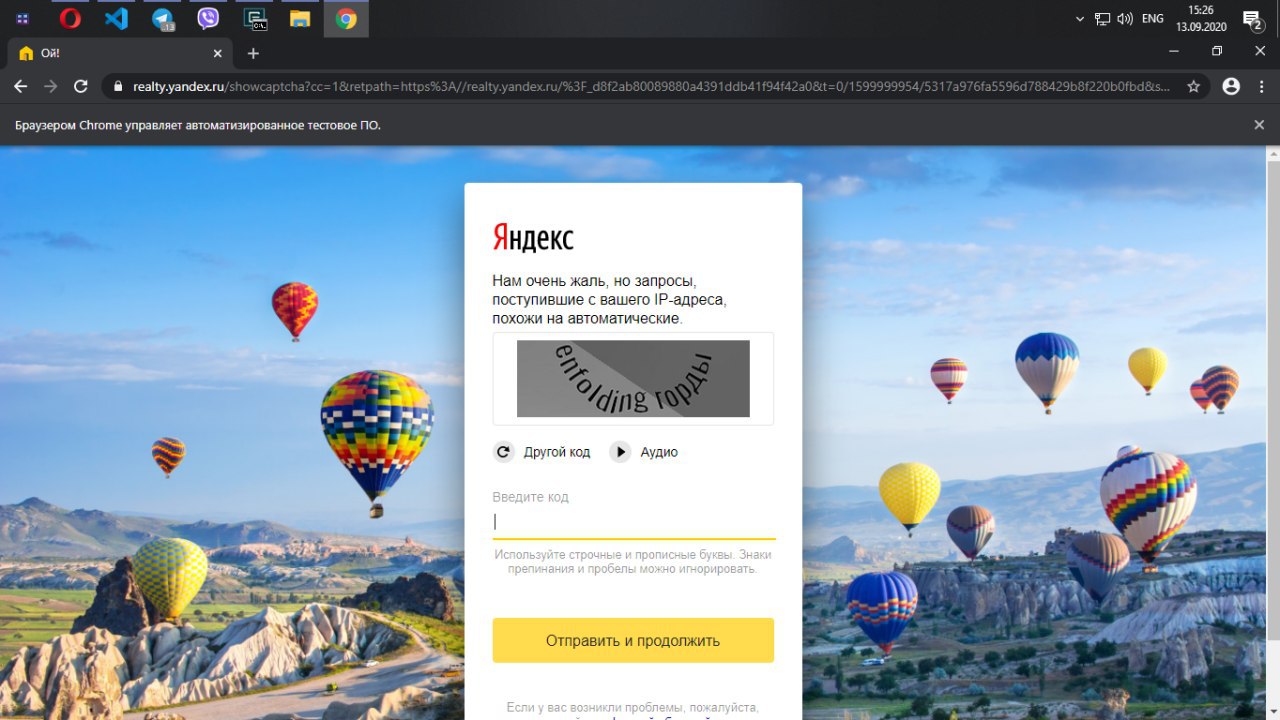Viewport: 1280px width, 720px height.
Task: Request another code via refresh icon
Action: [x=504, y=452]
